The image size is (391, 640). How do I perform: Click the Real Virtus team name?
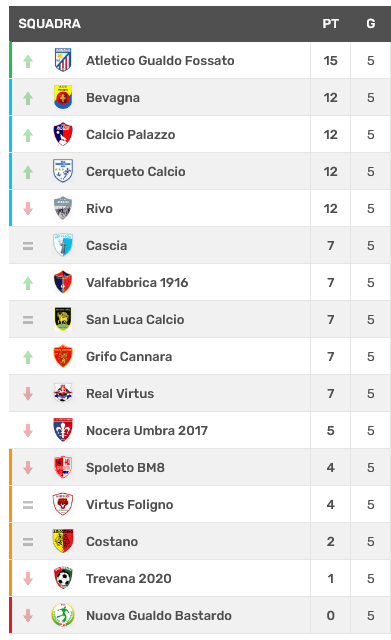click(x=120, y=393)
